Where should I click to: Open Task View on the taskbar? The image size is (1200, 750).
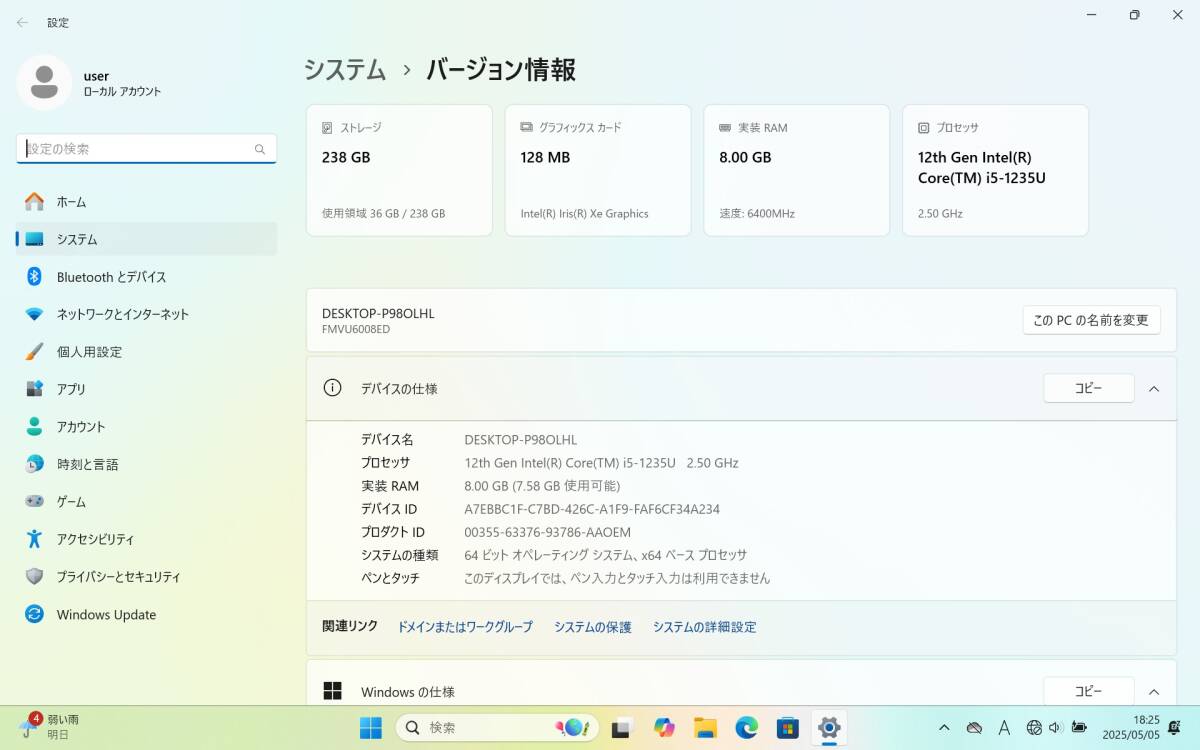pos(622,727)
